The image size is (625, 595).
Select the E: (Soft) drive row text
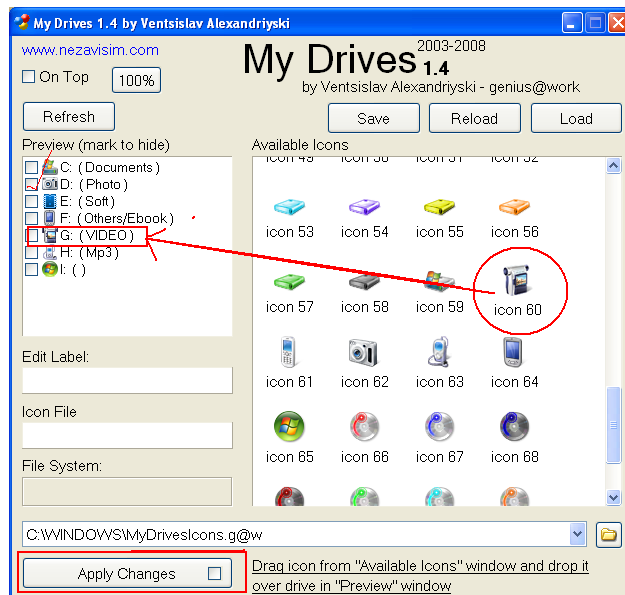click(87, 201)
